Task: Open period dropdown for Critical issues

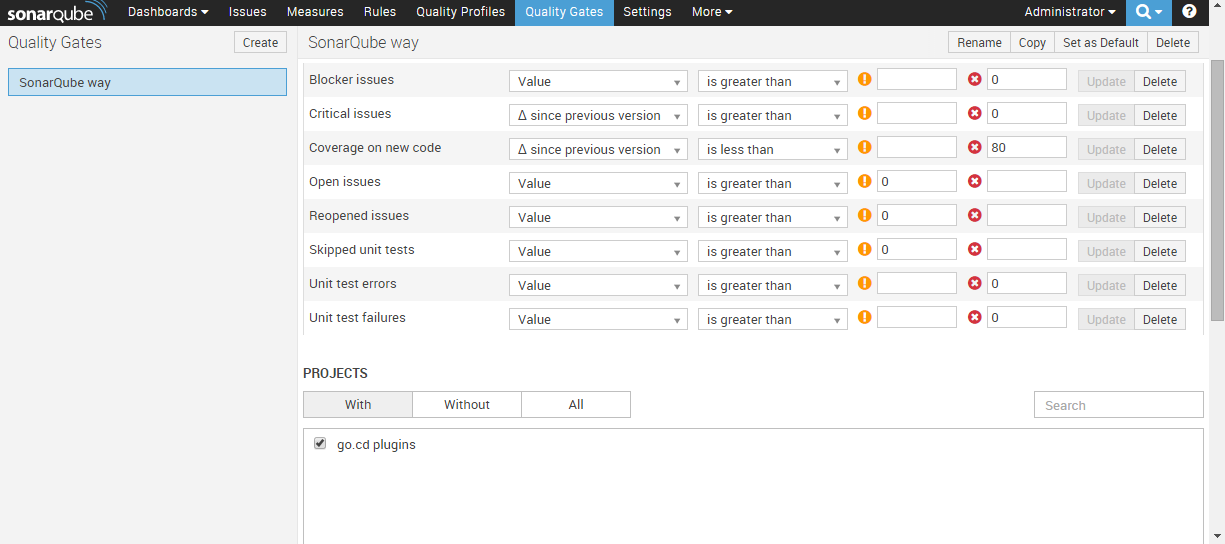Action: click(x=598, y=115)
